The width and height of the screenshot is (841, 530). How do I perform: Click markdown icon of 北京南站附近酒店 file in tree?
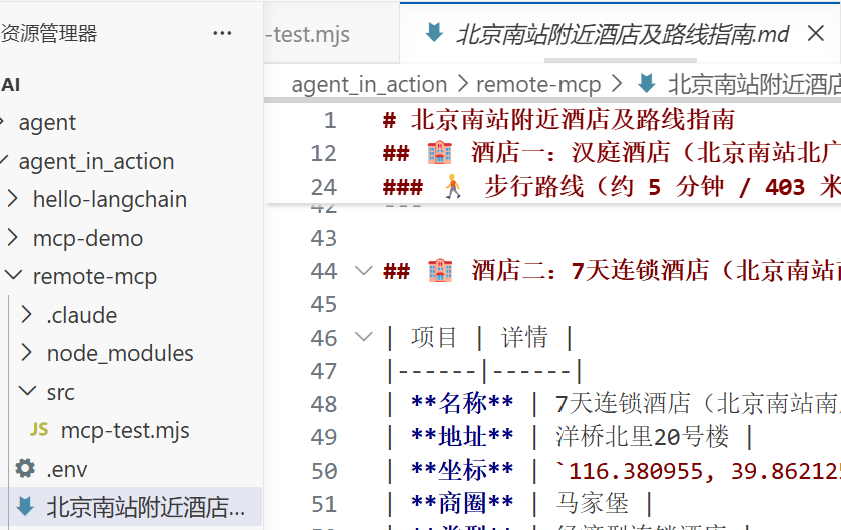coord(25,506)
